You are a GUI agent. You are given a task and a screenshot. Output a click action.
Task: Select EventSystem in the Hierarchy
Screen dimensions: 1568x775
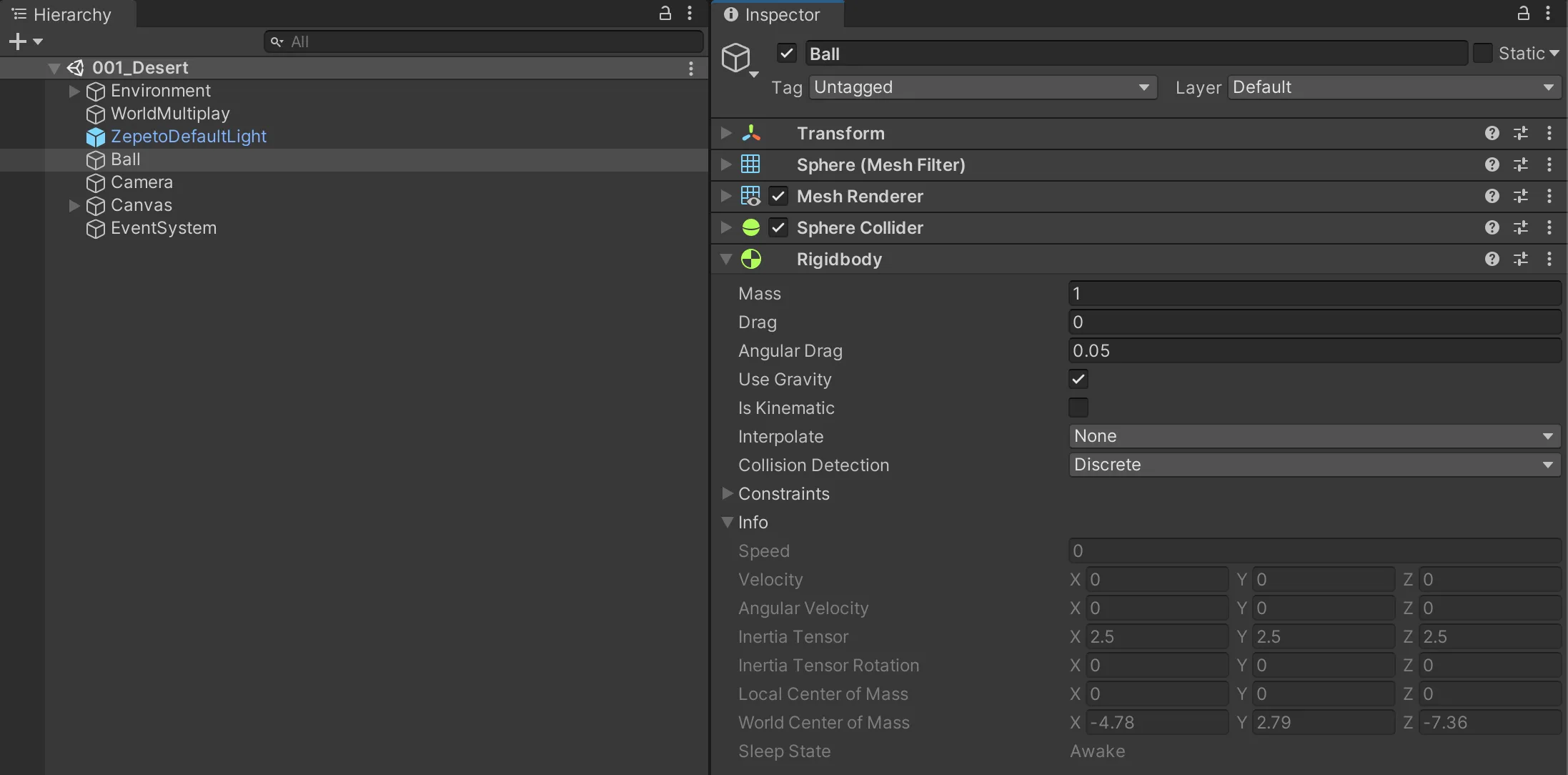tap(164, 228)
